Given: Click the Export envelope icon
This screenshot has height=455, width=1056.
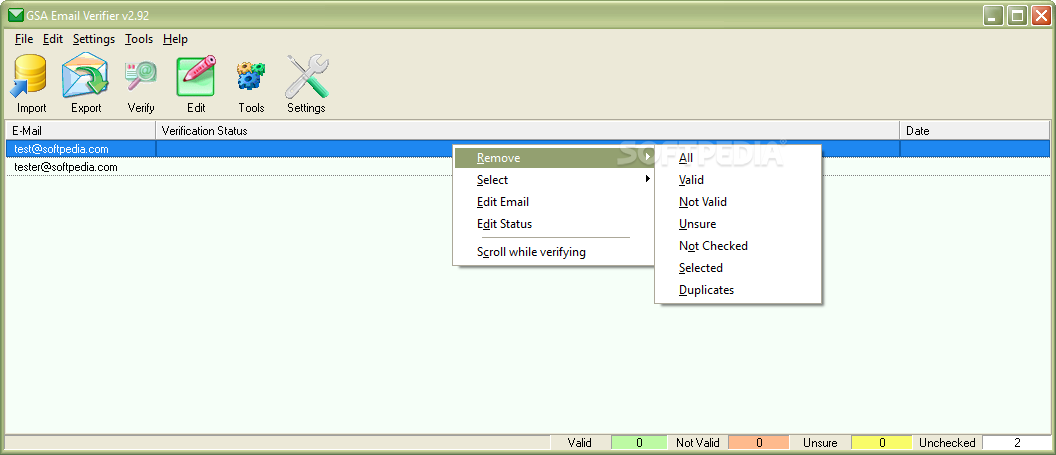Looking at the screenshot, I should [86, 77].
